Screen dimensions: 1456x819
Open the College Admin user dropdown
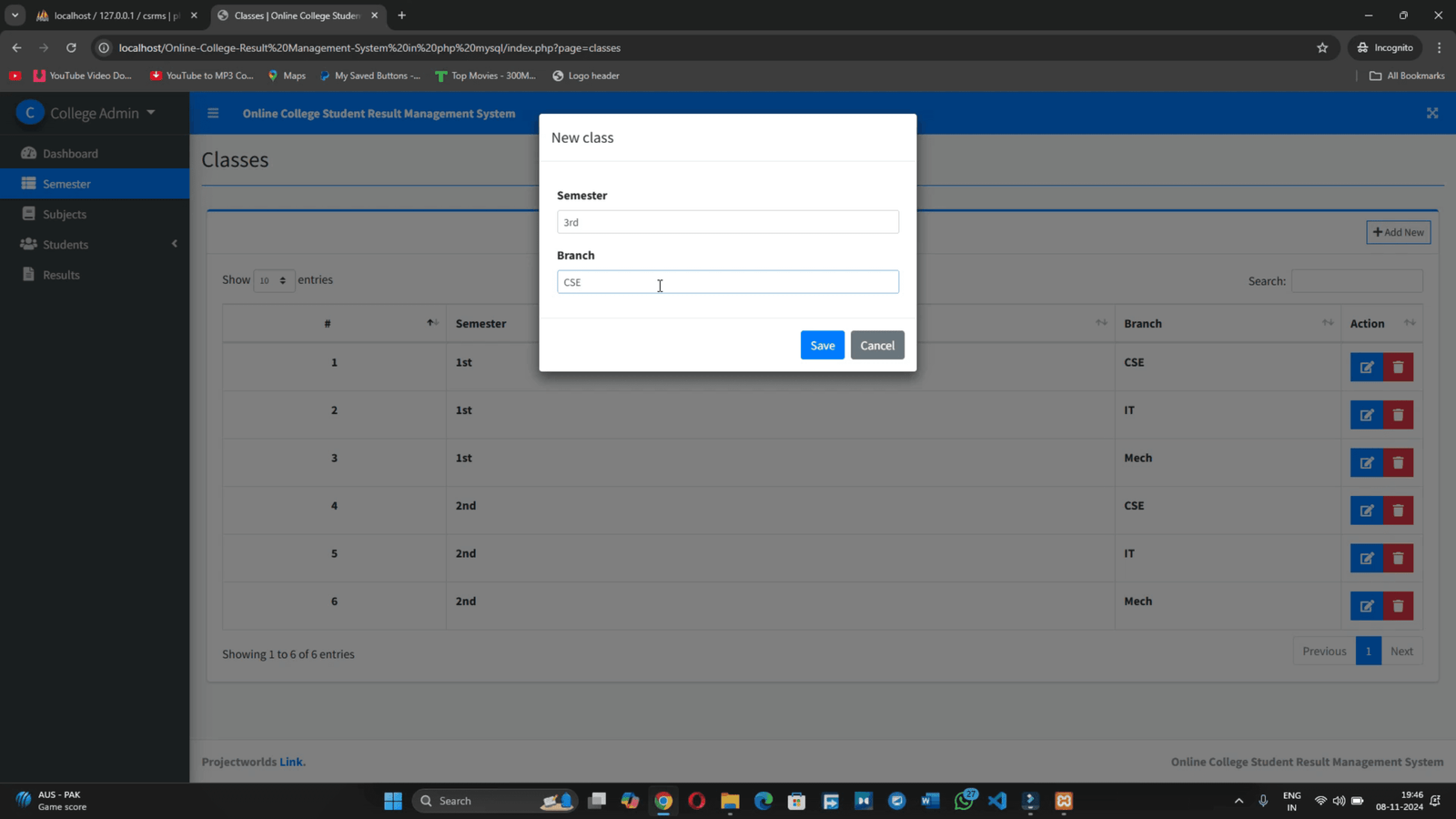click(95, 113)
